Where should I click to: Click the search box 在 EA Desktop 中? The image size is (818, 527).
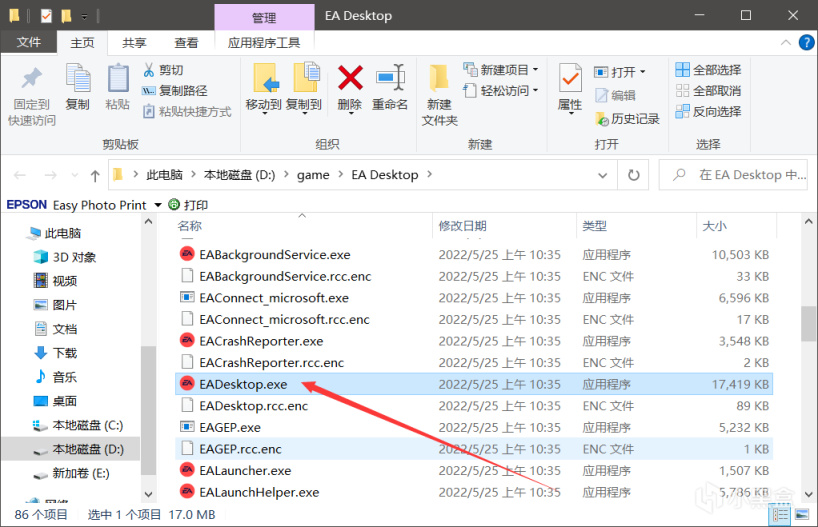tap(733, 175)
